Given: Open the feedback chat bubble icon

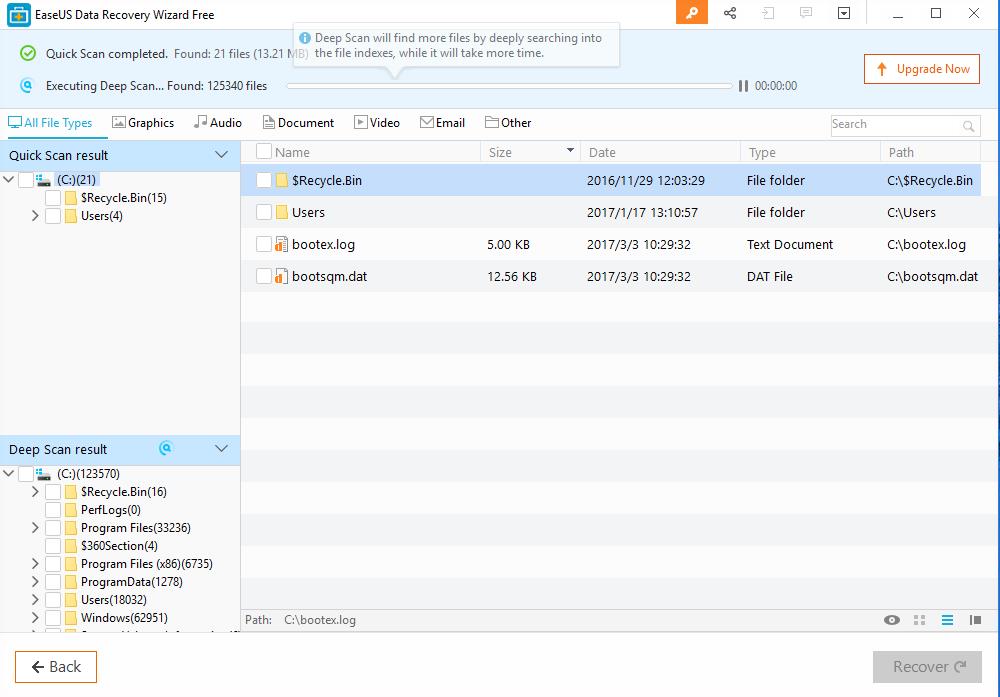Looking at the screenshot, I should pyautogui.click(x=806, y=13).
